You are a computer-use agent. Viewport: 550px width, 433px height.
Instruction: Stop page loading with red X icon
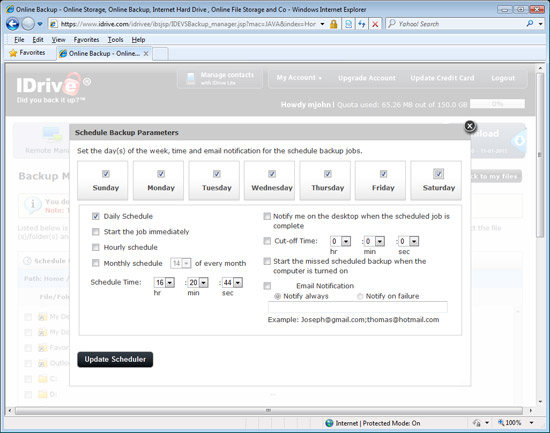[375, 24]
